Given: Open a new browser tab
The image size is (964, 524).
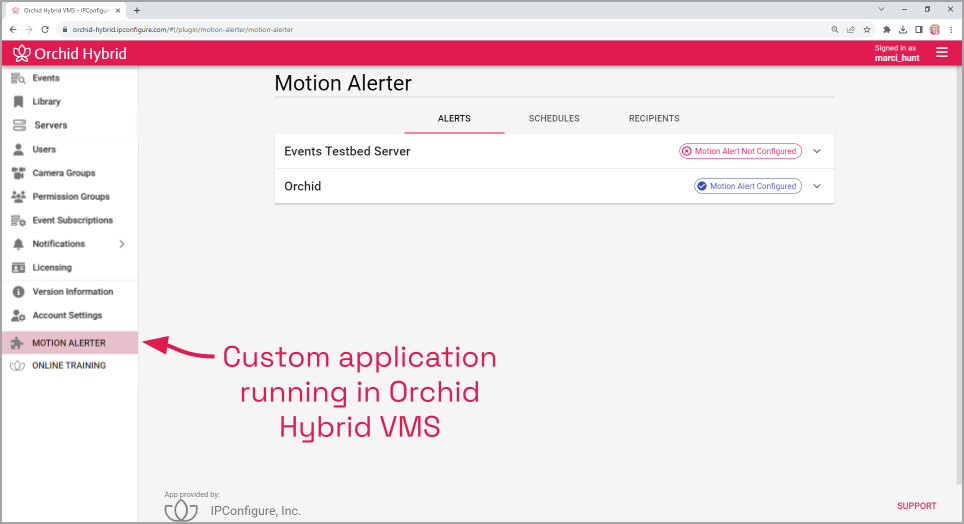Looking at the screenshot, I should point(136,10).
